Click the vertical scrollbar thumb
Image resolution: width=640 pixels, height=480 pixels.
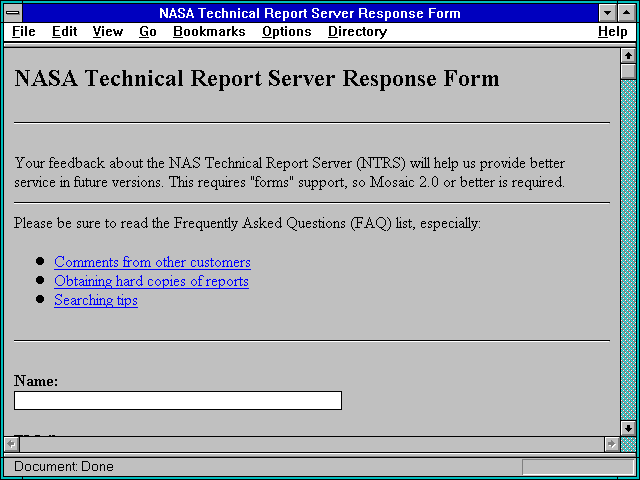pyautogui.click(x=628, y=71)
